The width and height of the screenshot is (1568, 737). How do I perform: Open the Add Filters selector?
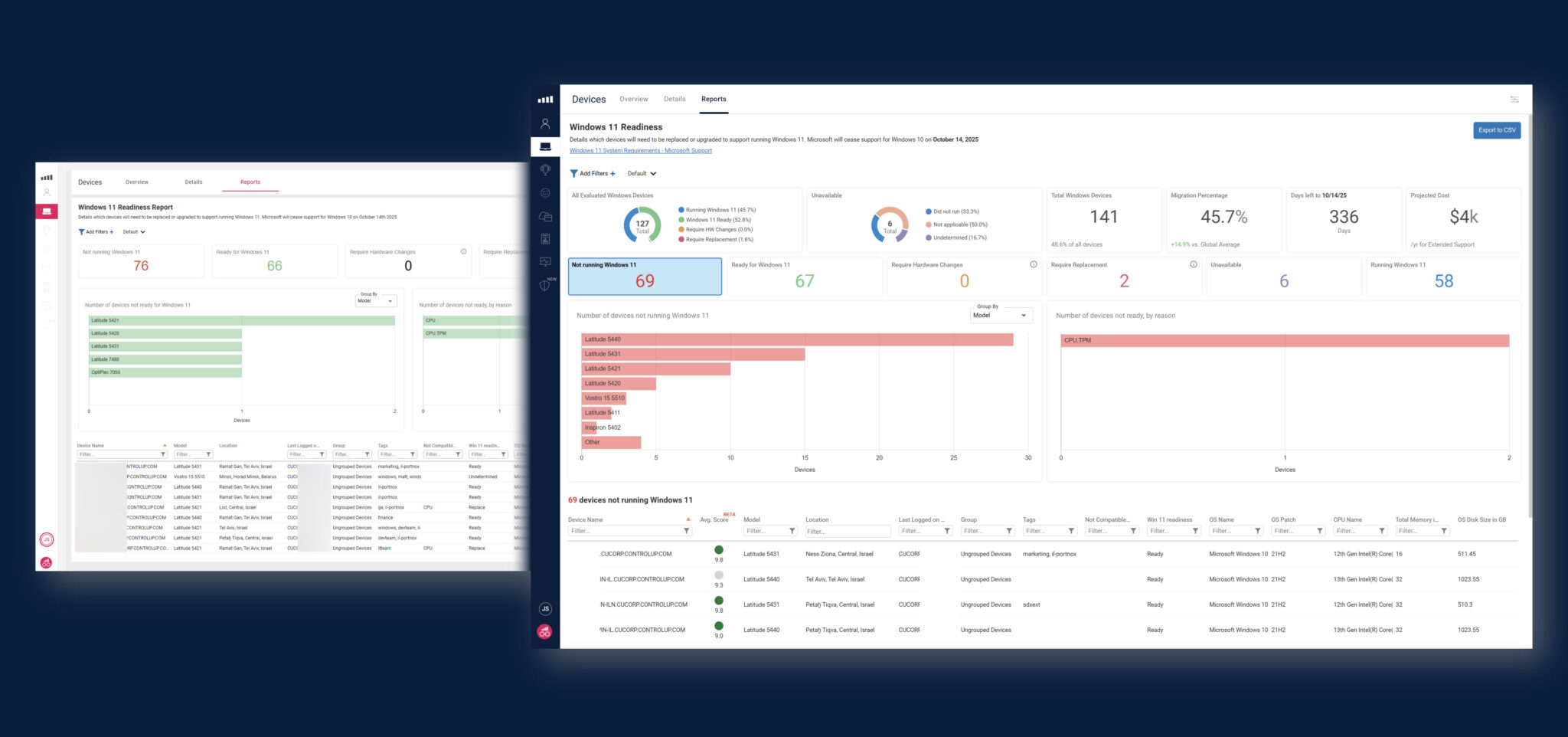click(593, 173)
